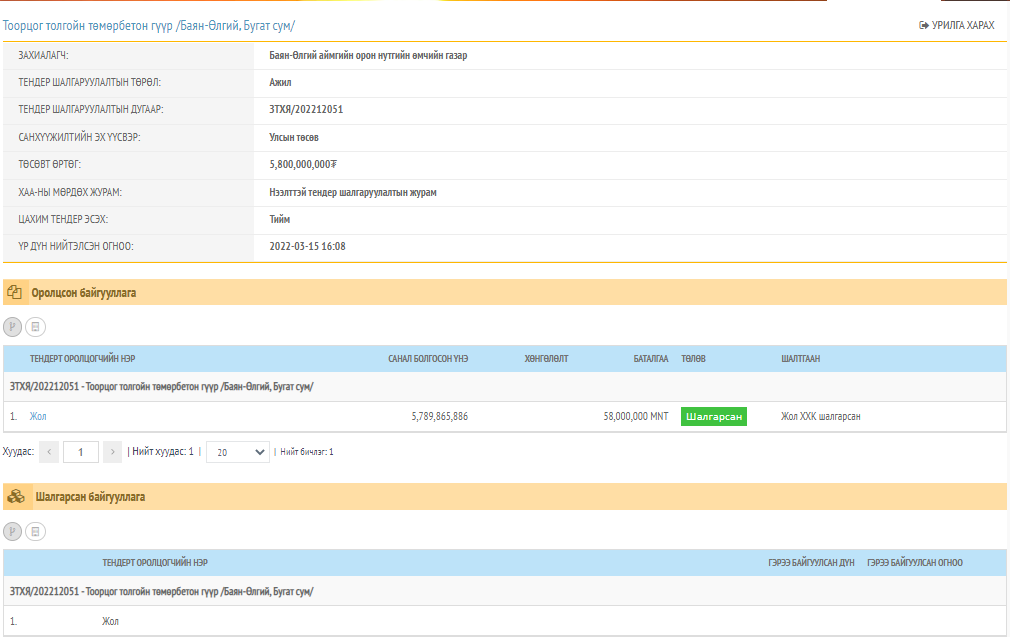Image resolution: width=1010 pixels, height=637 pixels.
Task: Click the page number input field
Action: [80, 452]
